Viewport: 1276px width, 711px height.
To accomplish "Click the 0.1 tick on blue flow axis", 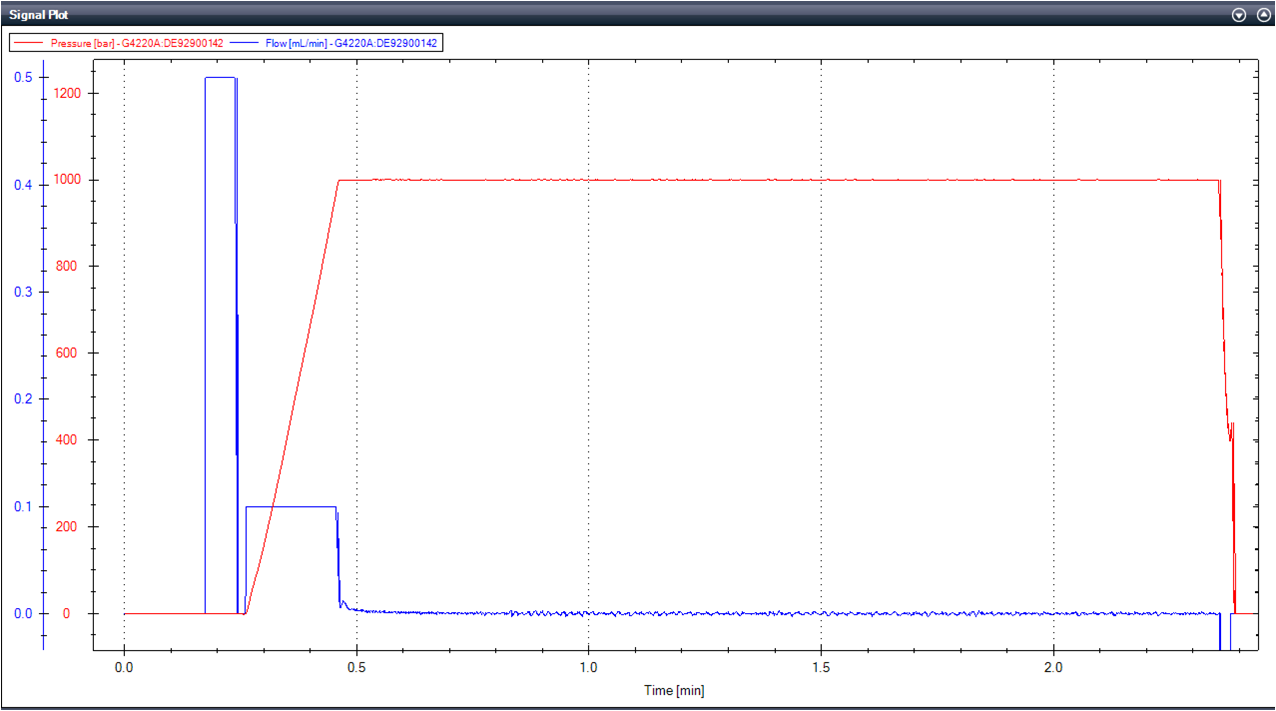I will point(21,506).
